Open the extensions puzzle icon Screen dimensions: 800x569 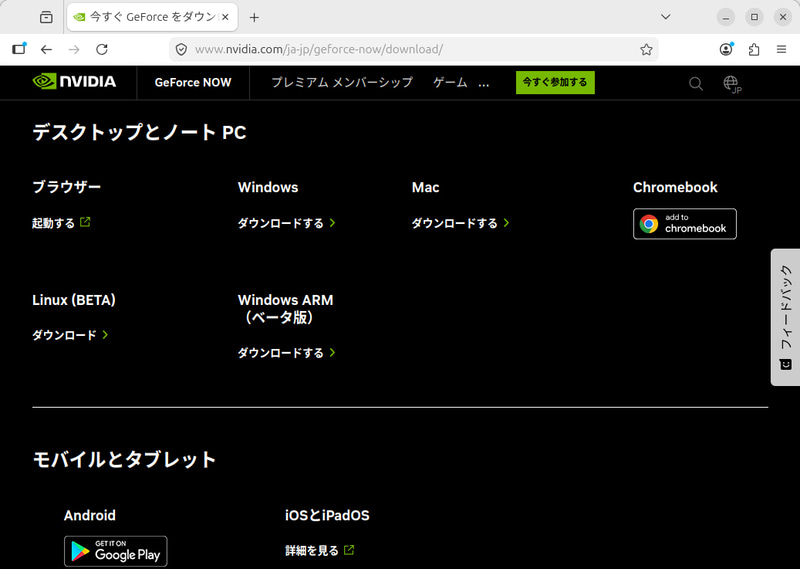pyautogui.click(x=754, y=50)
